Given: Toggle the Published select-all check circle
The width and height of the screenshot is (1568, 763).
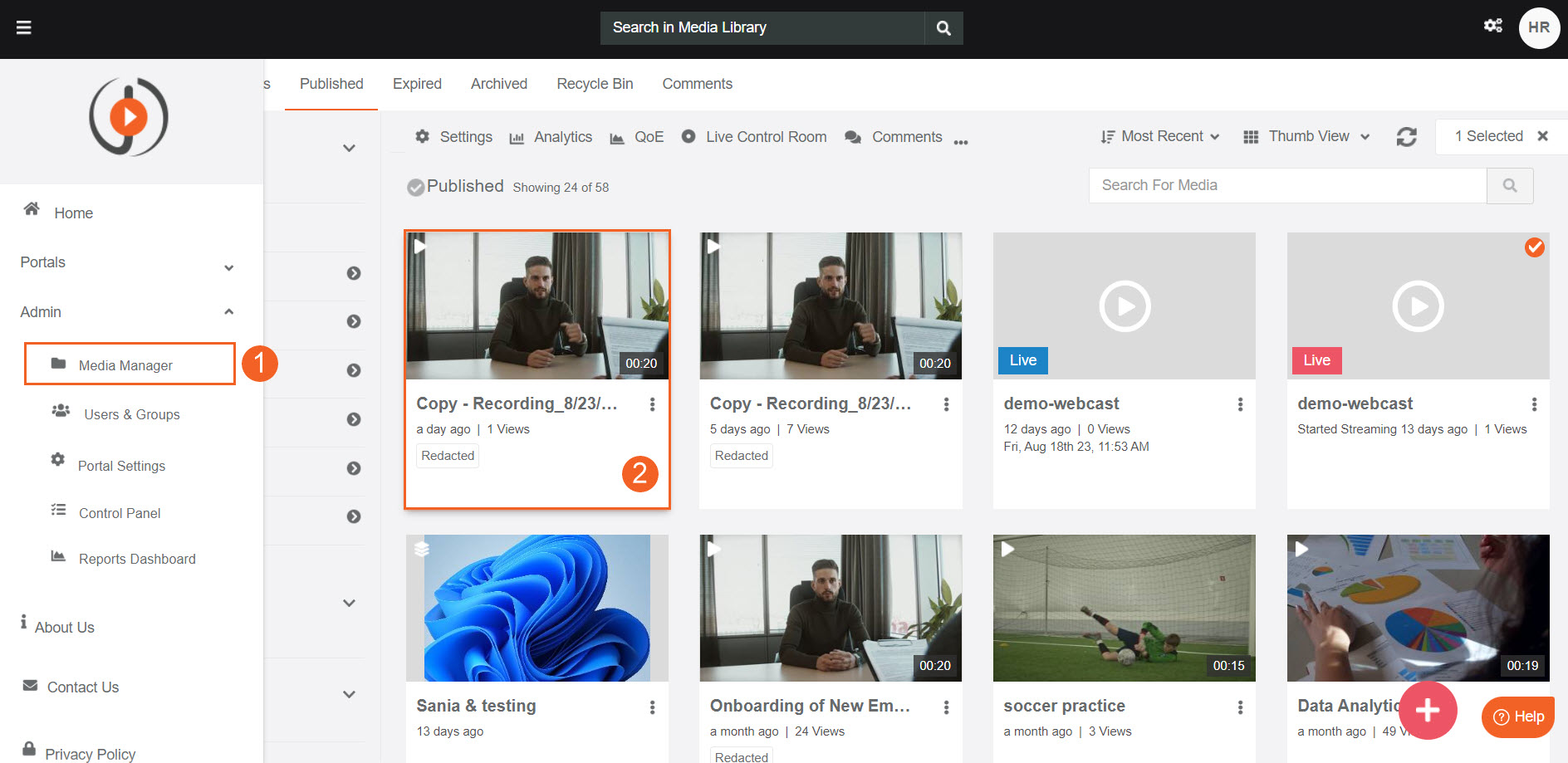Looking at the screenshot, I should tap(415, 188).
